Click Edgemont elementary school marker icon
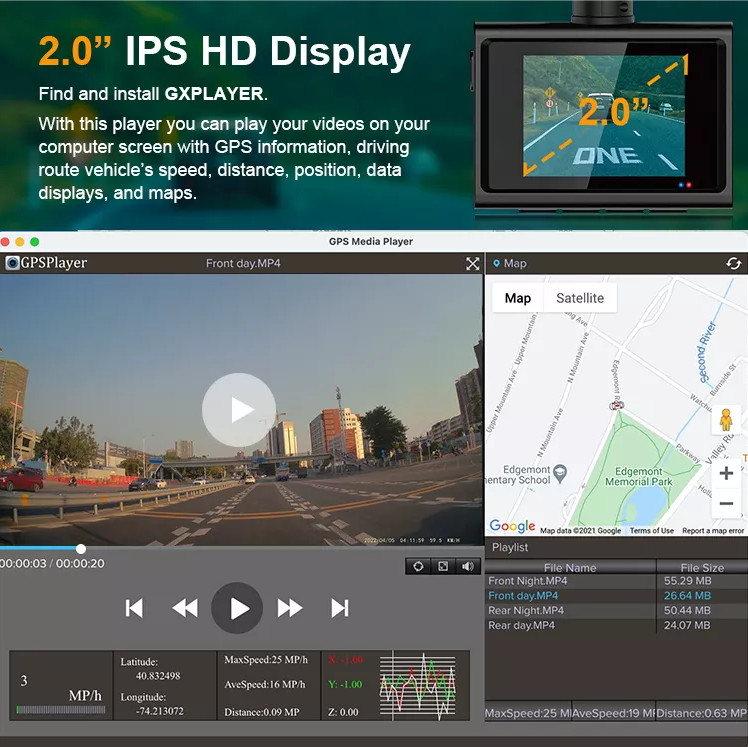 (560, 473)
